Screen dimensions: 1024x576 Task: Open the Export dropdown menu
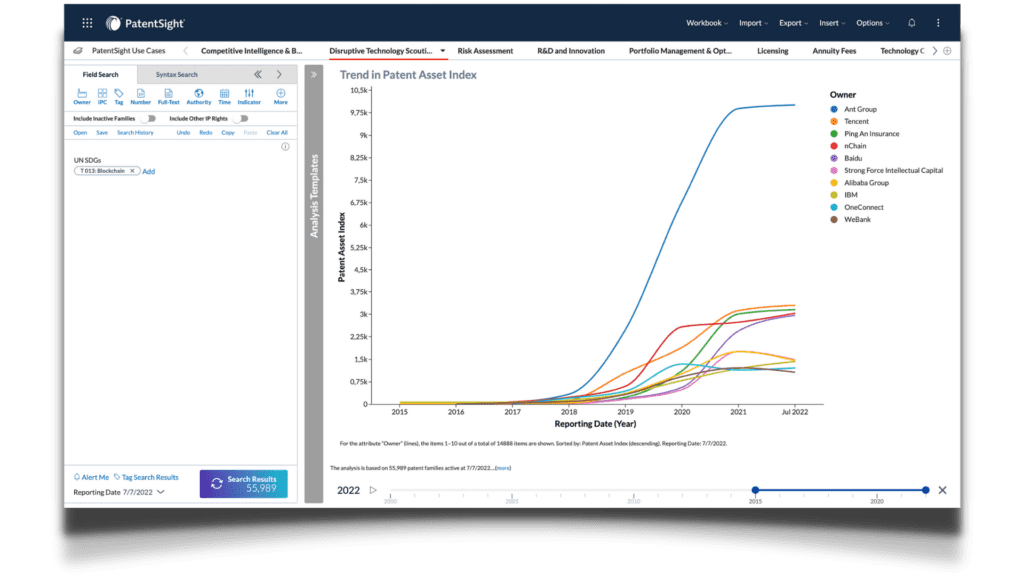[793, 23]
